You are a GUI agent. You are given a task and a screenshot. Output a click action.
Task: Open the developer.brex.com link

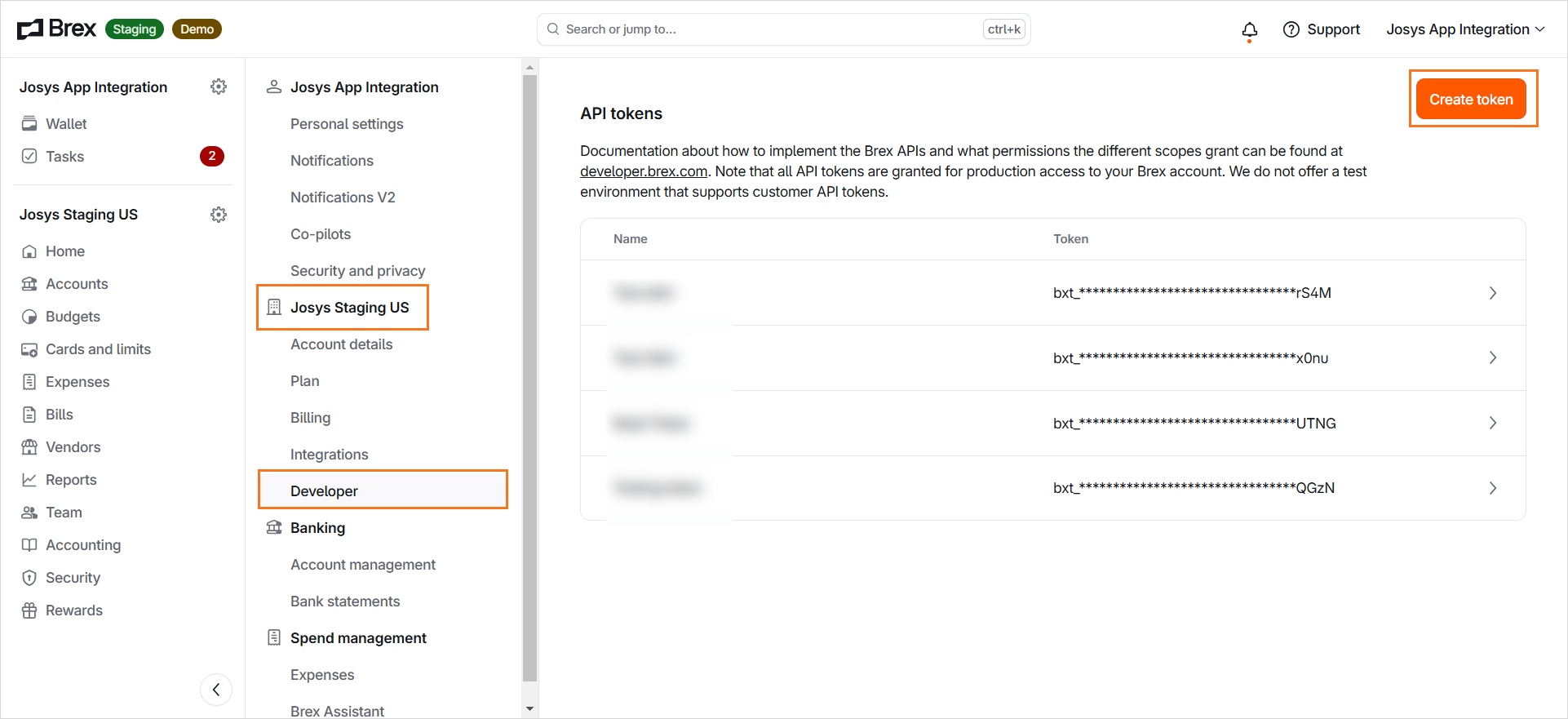pos(644,171)
